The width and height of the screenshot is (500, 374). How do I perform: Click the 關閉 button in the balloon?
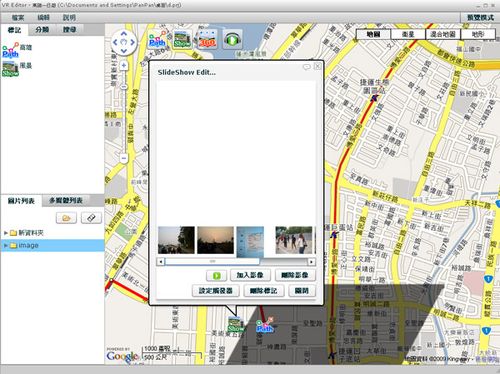click(x=301, y=291)
